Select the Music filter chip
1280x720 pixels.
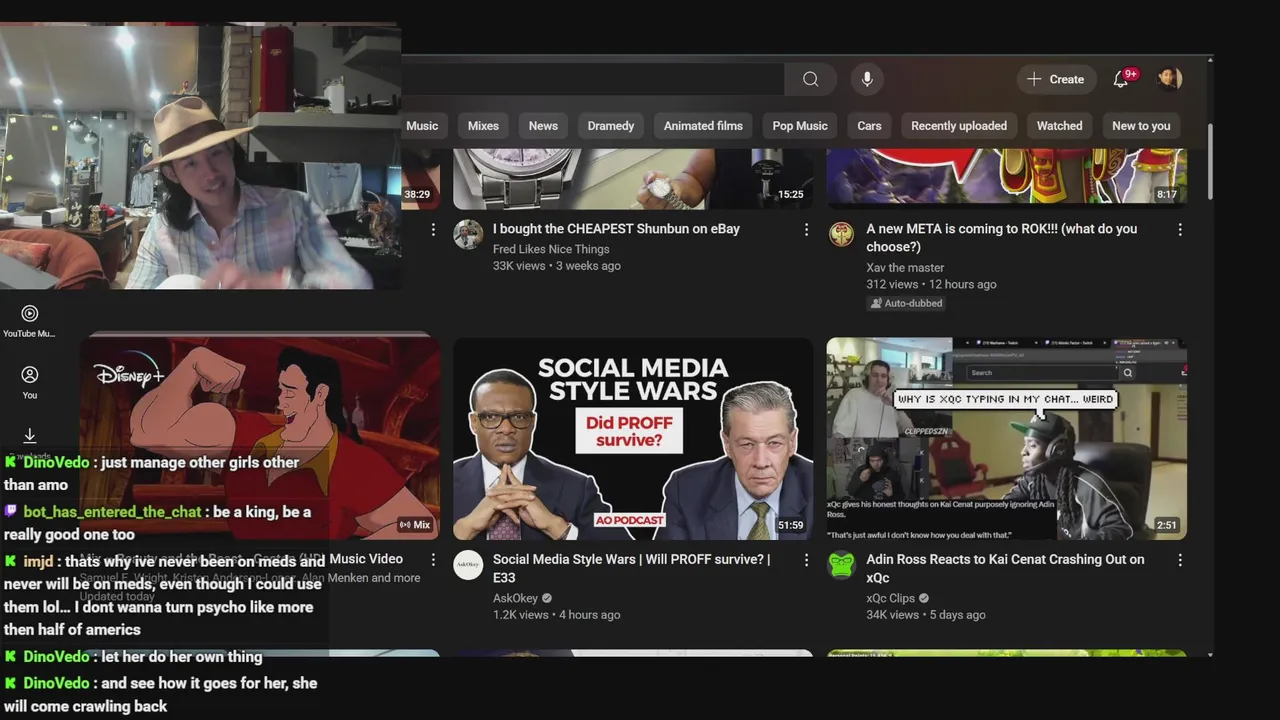[421, 126]
